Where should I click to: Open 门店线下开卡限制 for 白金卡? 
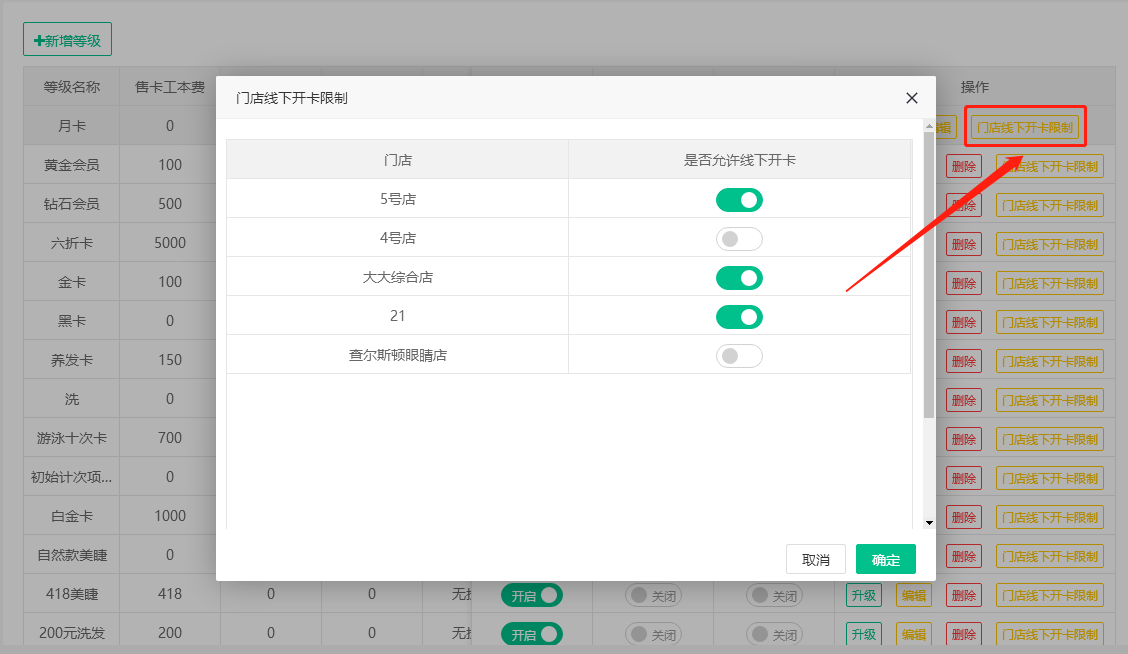point(1050,517)
